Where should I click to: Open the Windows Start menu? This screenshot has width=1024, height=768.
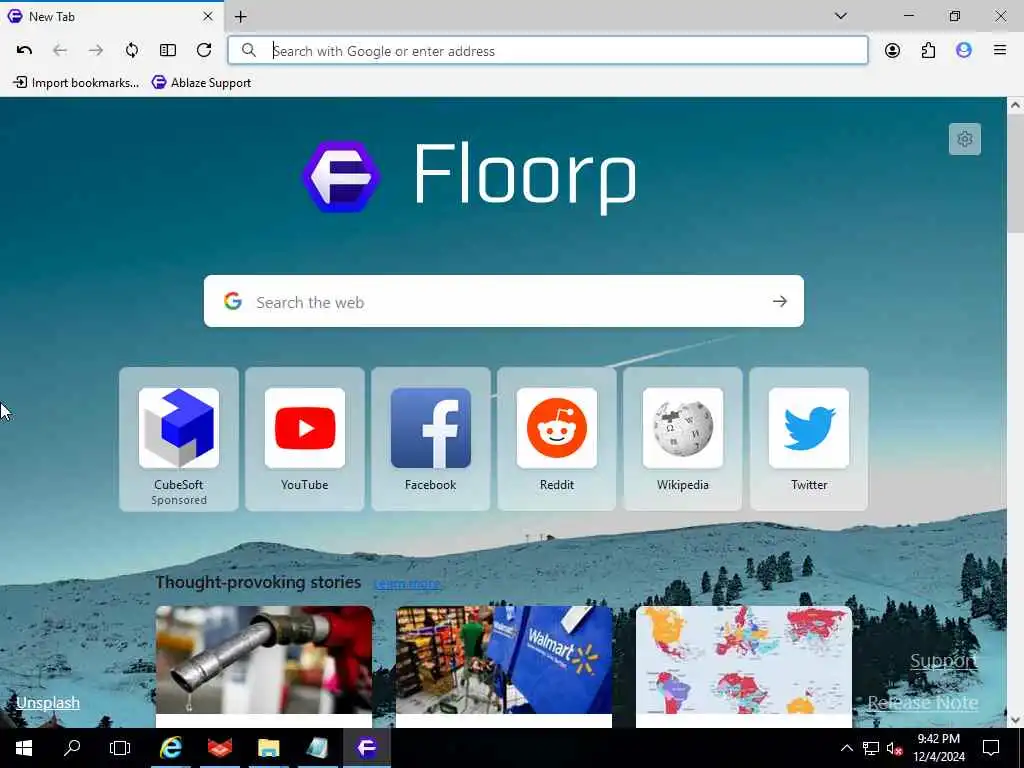pos(24,748)
